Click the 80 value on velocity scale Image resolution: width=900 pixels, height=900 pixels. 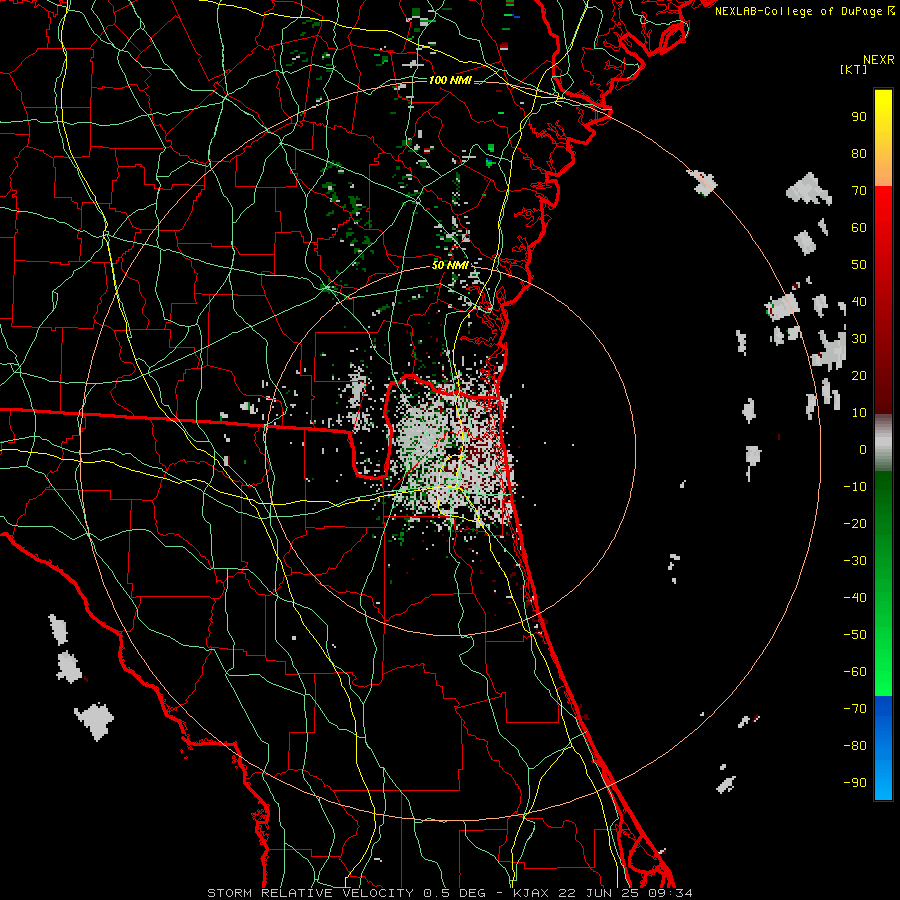click(x=859, y=153)
